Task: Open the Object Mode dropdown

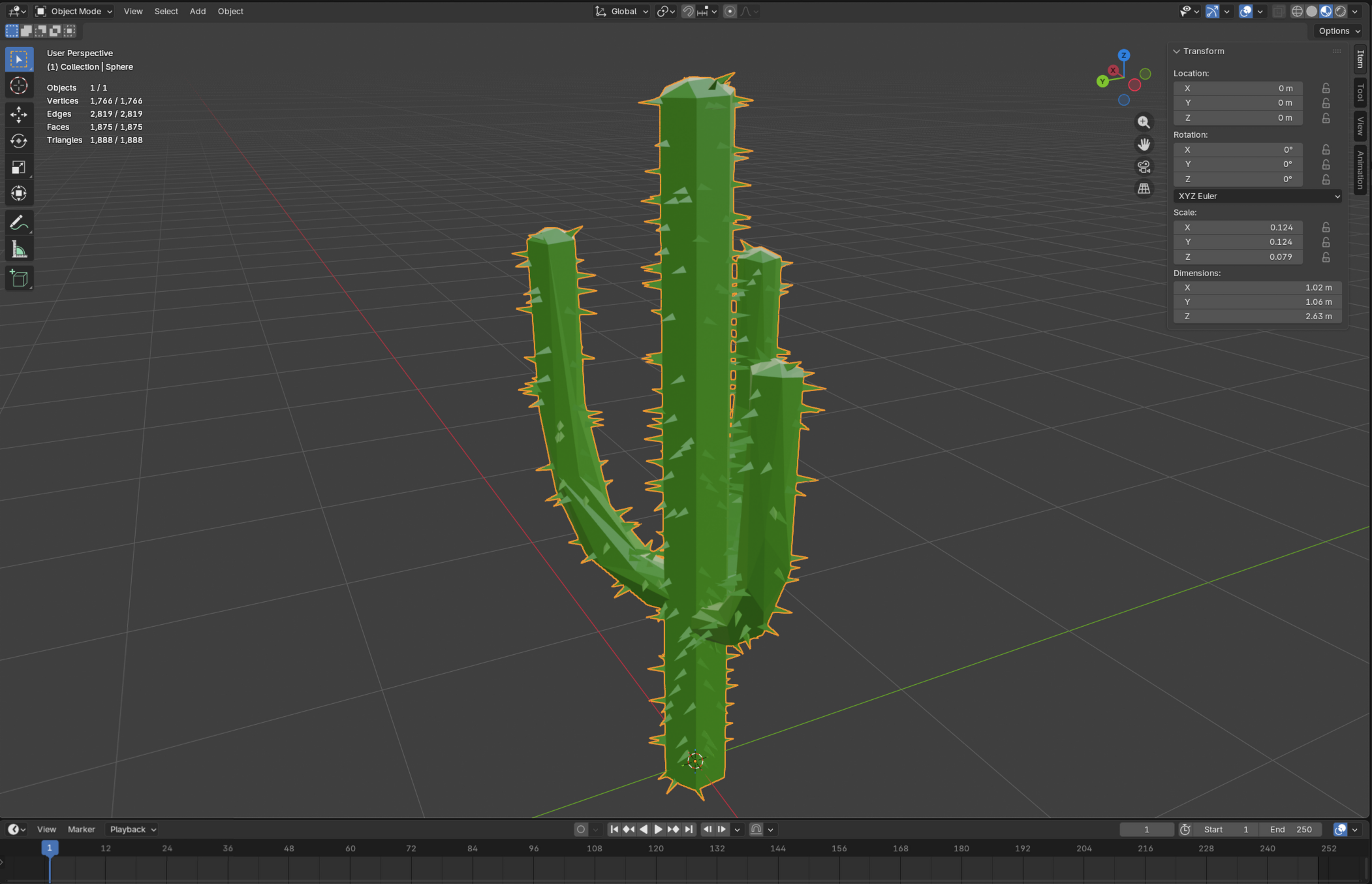Action: click(74, 11)
